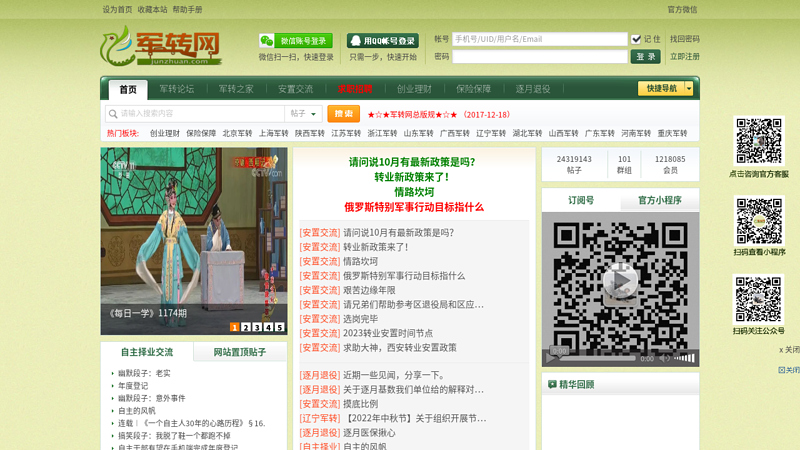
Task: Switch slideshow to slide 4
Action: click(x=268, y=327)
